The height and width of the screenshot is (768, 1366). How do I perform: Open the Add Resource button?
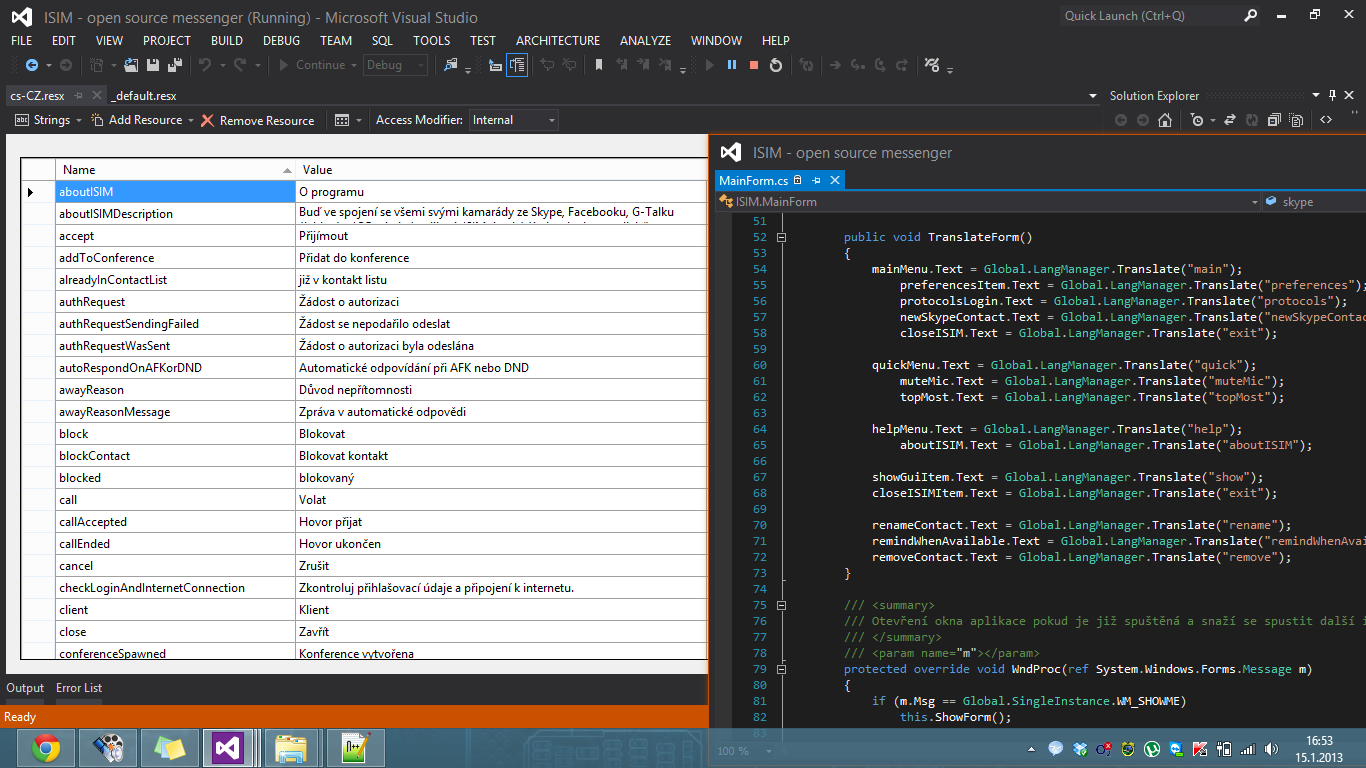click(136, 120)
